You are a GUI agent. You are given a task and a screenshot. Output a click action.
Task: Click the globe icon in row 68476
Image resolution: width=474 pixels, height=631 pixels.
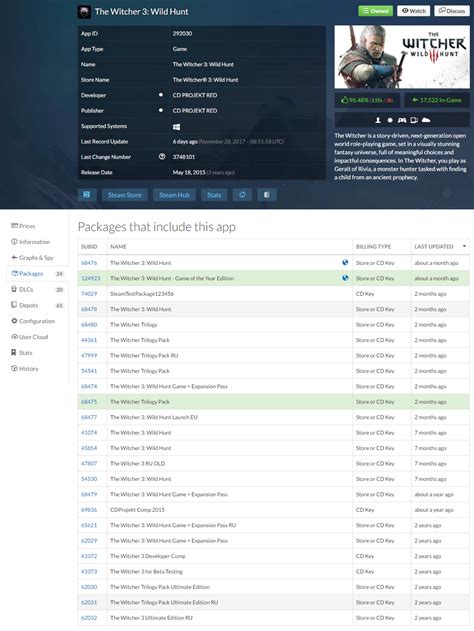pyautogui.click(x=345, y=262)
